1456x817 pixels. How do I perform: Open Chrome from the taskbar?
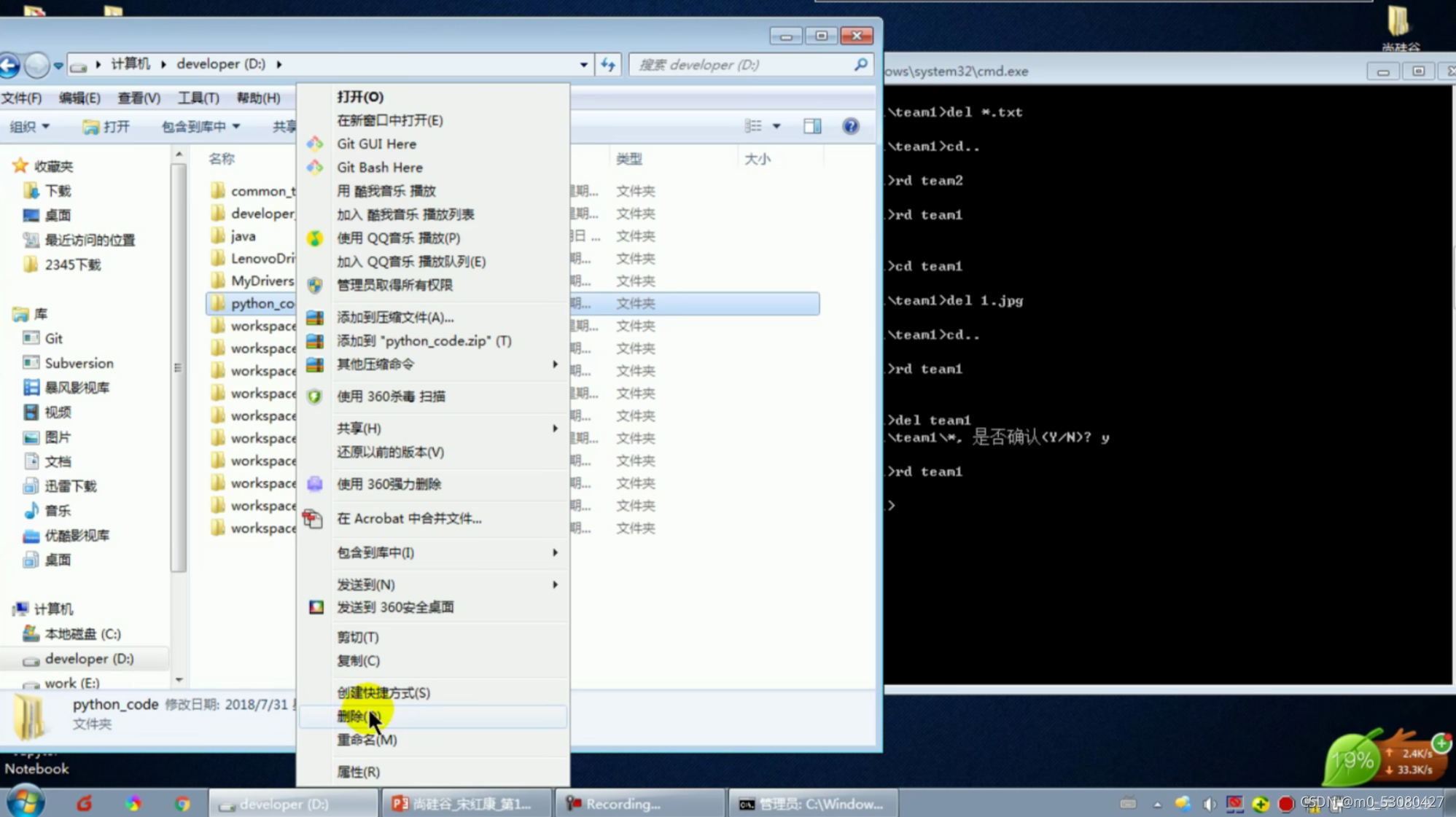coord(182,803)
